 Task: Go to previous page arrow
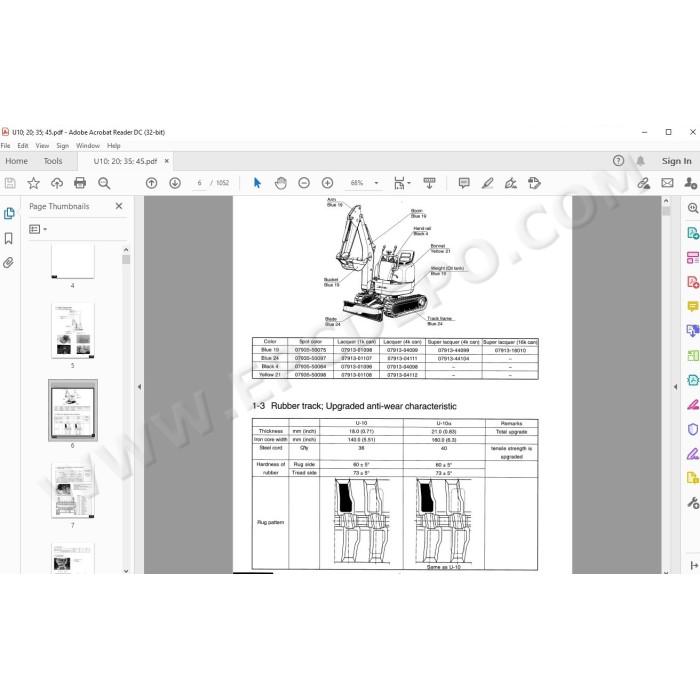pyautogui.click(x=152, y=183)
